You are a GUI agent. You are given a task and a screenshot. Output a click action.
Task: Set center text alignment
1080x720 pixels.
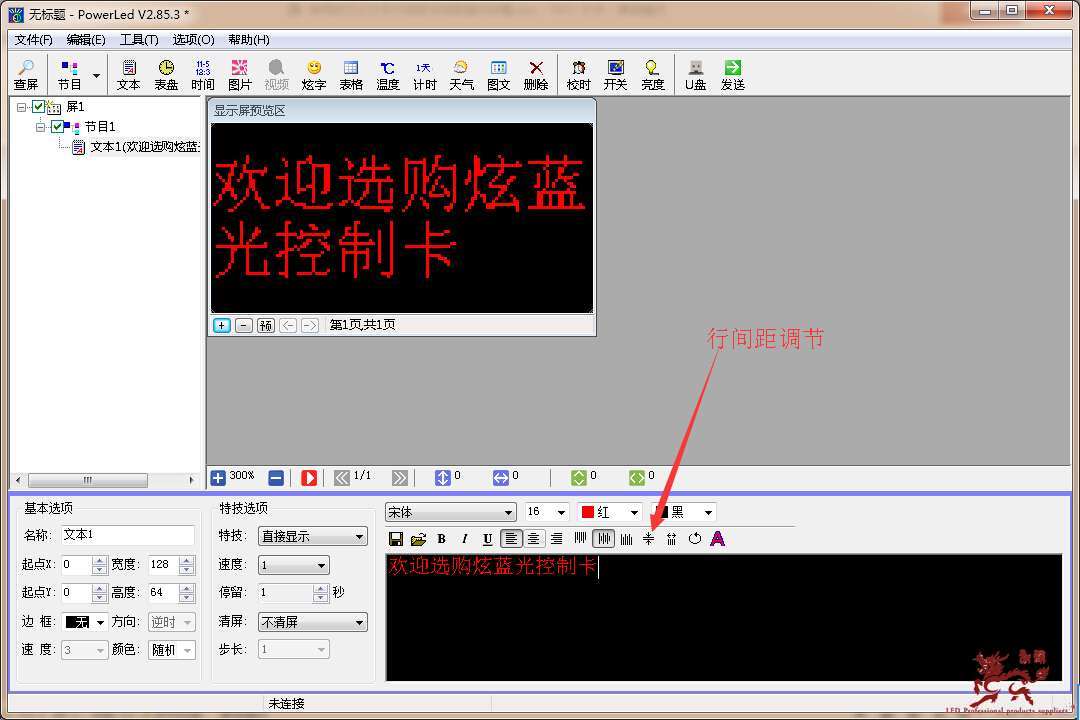[534, 539]
